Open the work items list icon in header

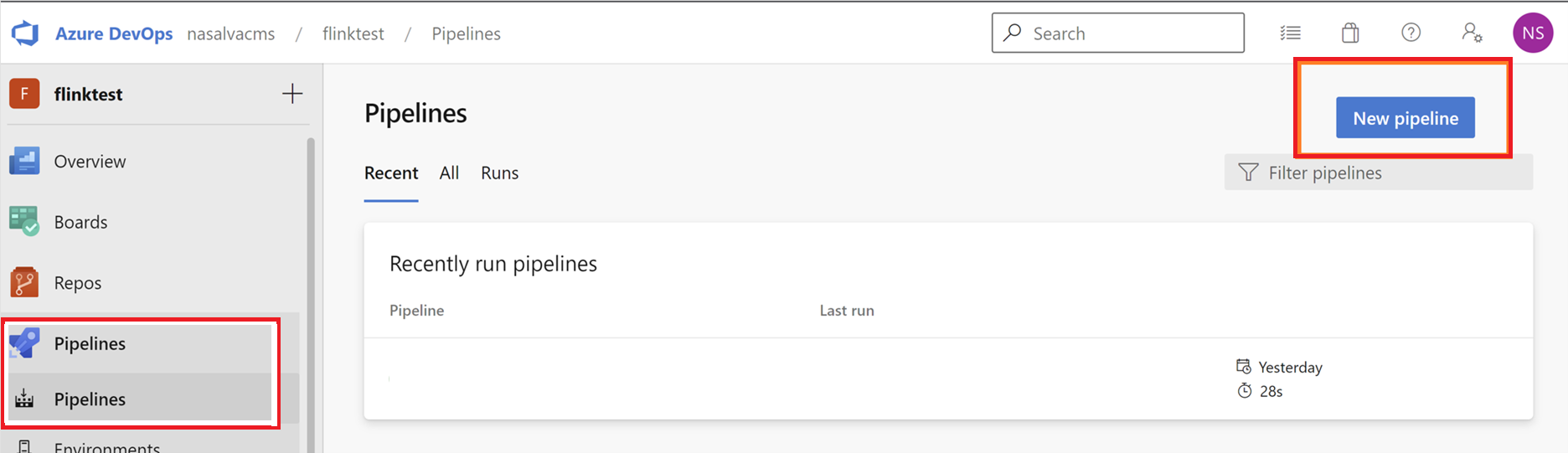[x=1290, y=33]
